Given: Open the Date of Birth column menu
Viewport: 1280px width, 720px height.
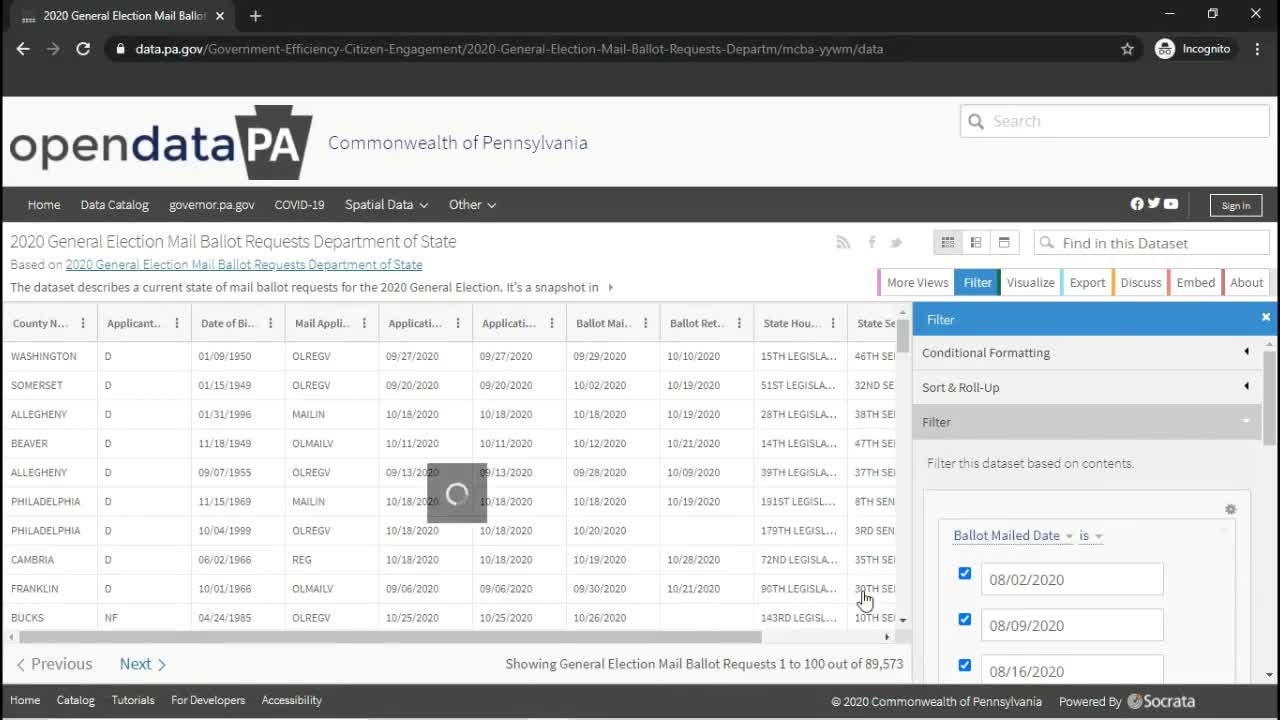Looking at the screenshot, I should pyautogui.click(x=270, y=323).
